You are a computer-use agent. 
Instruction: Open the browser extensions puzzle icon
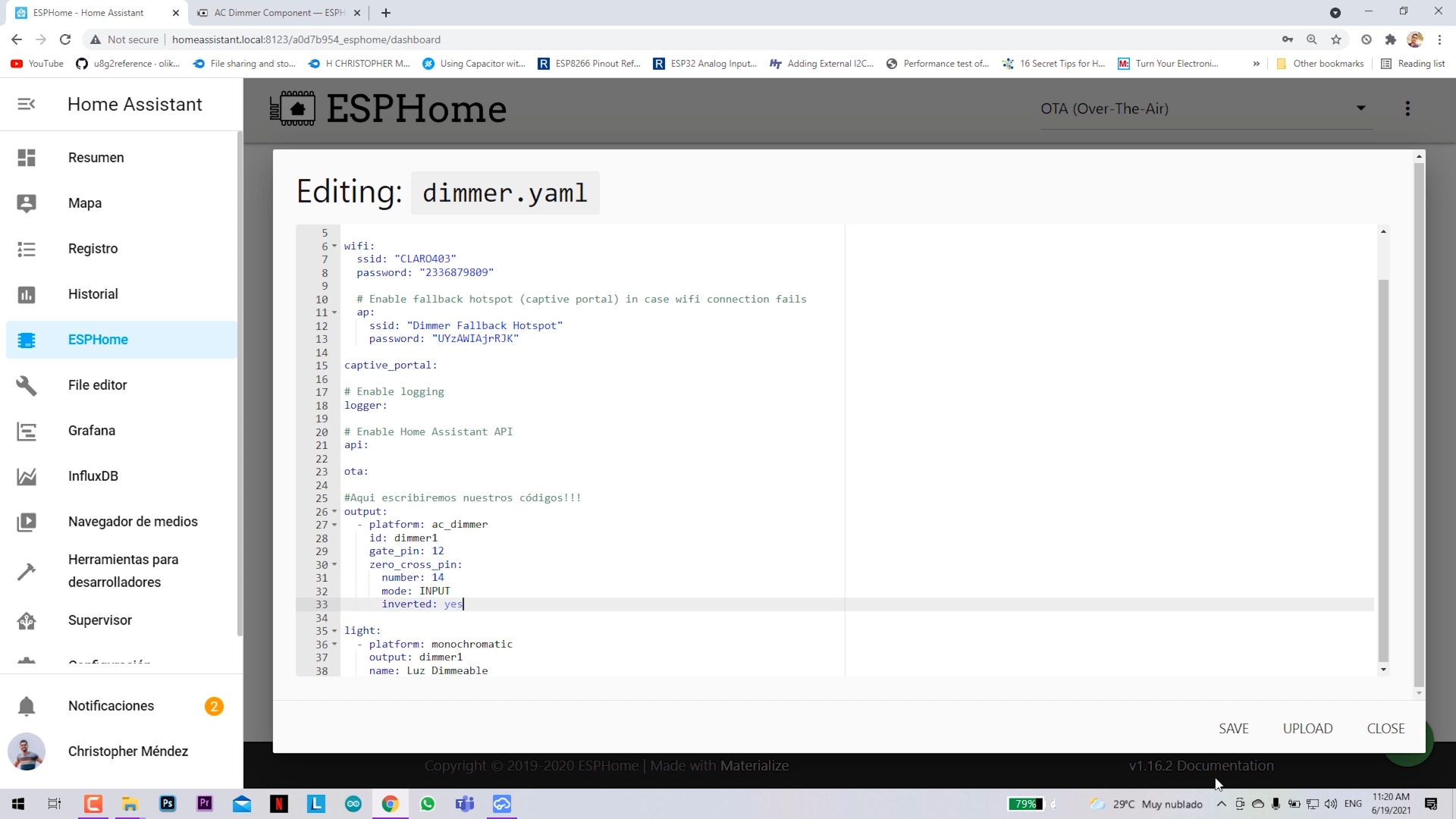point(1390,39)
